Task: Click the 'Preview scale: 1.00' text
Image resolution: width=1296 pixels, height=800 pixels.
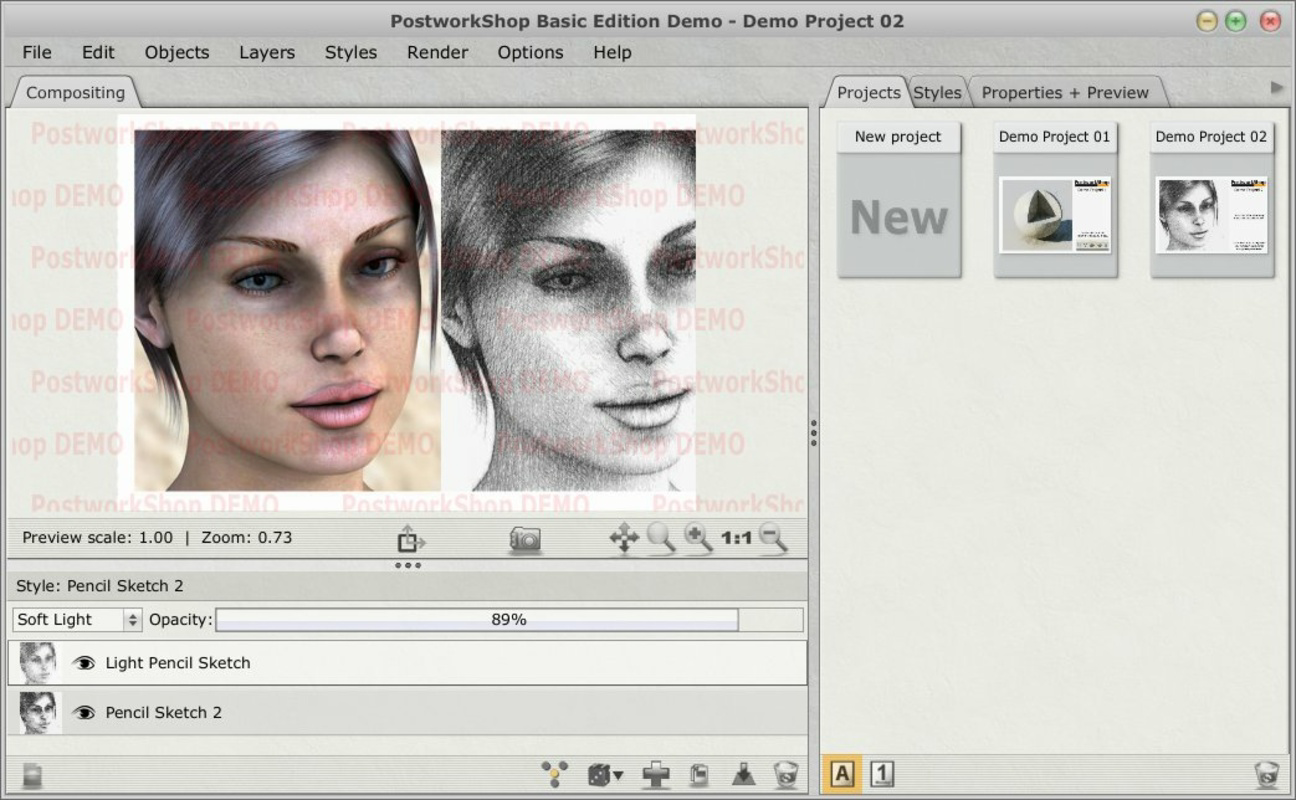Action: (97, 537)
